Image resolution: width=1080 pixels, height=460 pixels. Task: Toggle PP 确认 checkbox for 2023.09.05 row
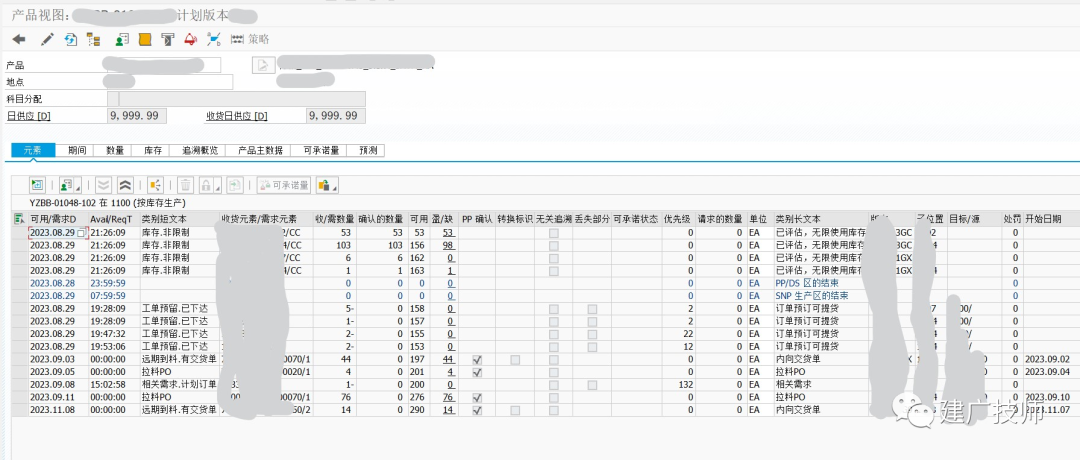pyautogui.click(x=477, y=373)
